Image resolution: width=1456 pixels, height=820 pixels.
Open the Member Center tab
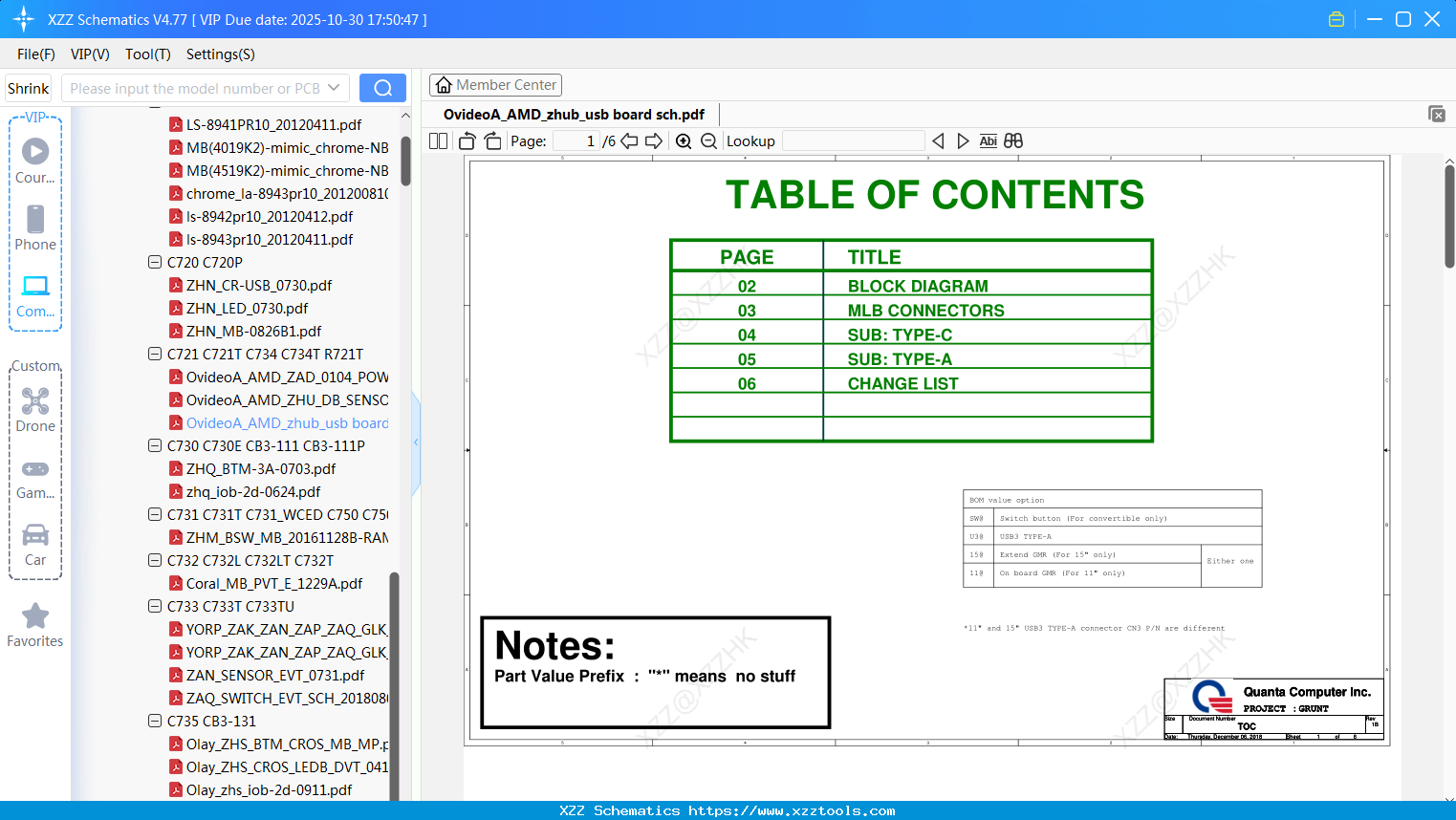click(x=495, y=85)
